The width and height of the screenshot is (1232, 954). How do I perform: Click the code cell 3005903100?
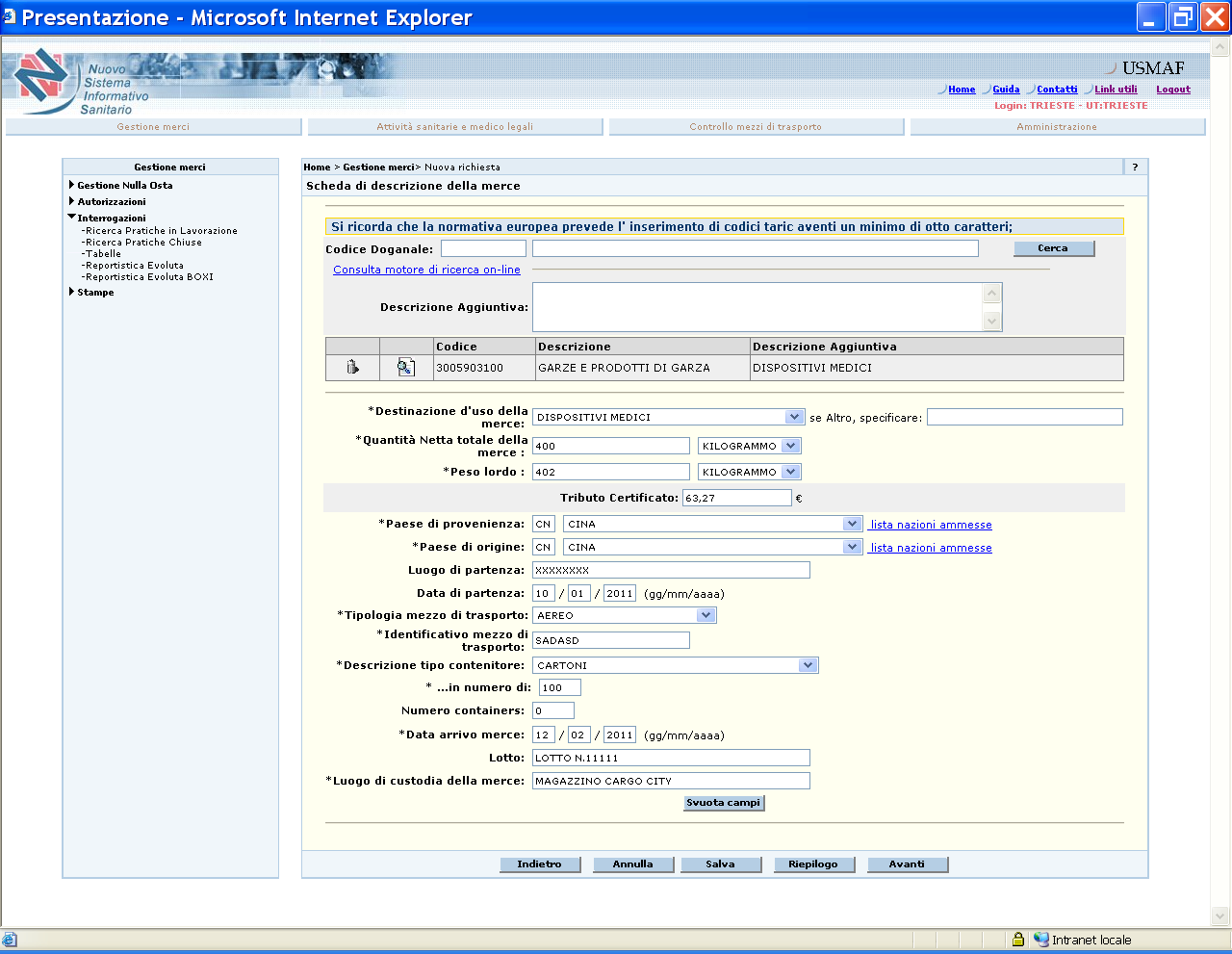[484, 368]
